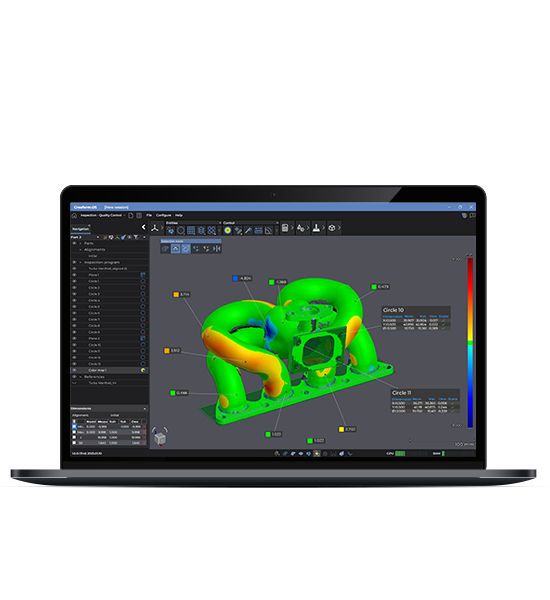Pick the highlighted third selection tool
The image size is (550, 600).
[186, 249]
